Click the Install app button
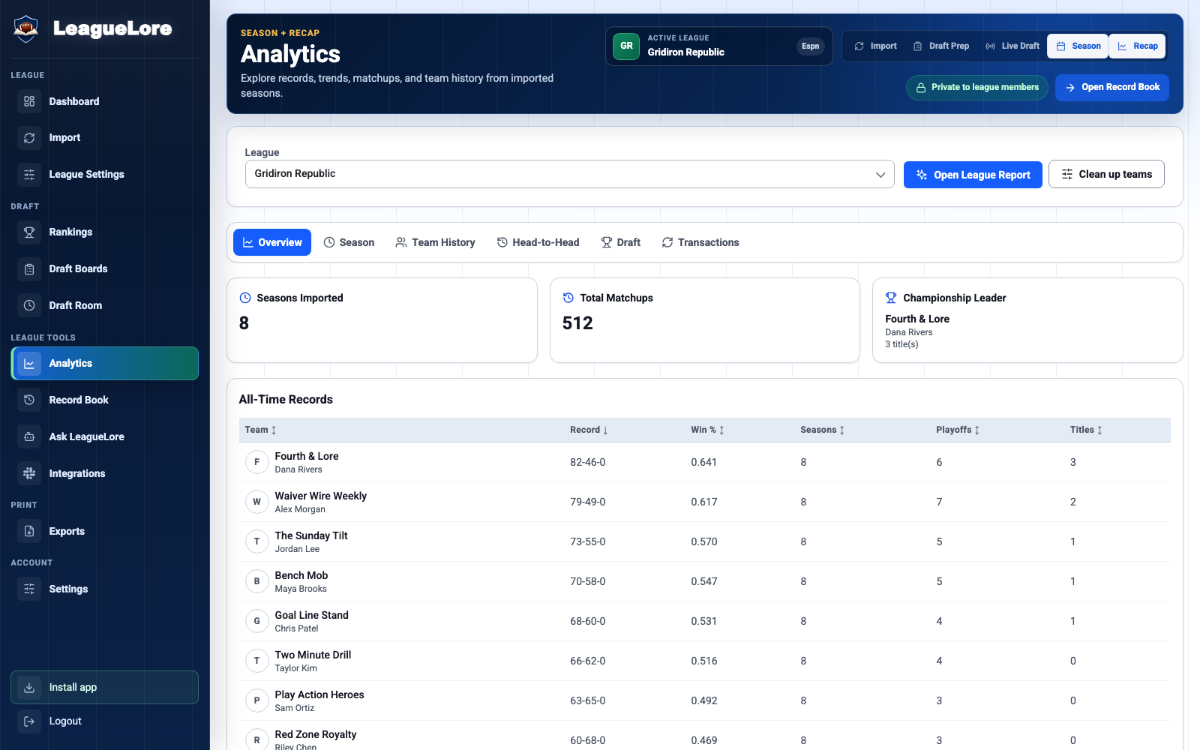The image size is (1200, 750). coord(105,687)
